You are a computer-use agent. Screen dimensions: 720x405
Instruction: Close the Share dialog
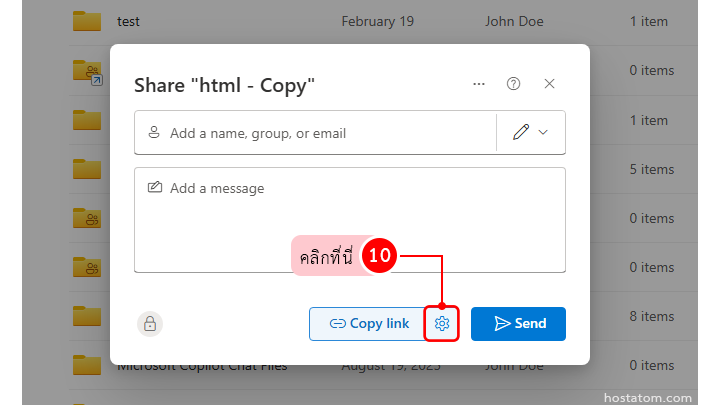click(x=549, y=84)
